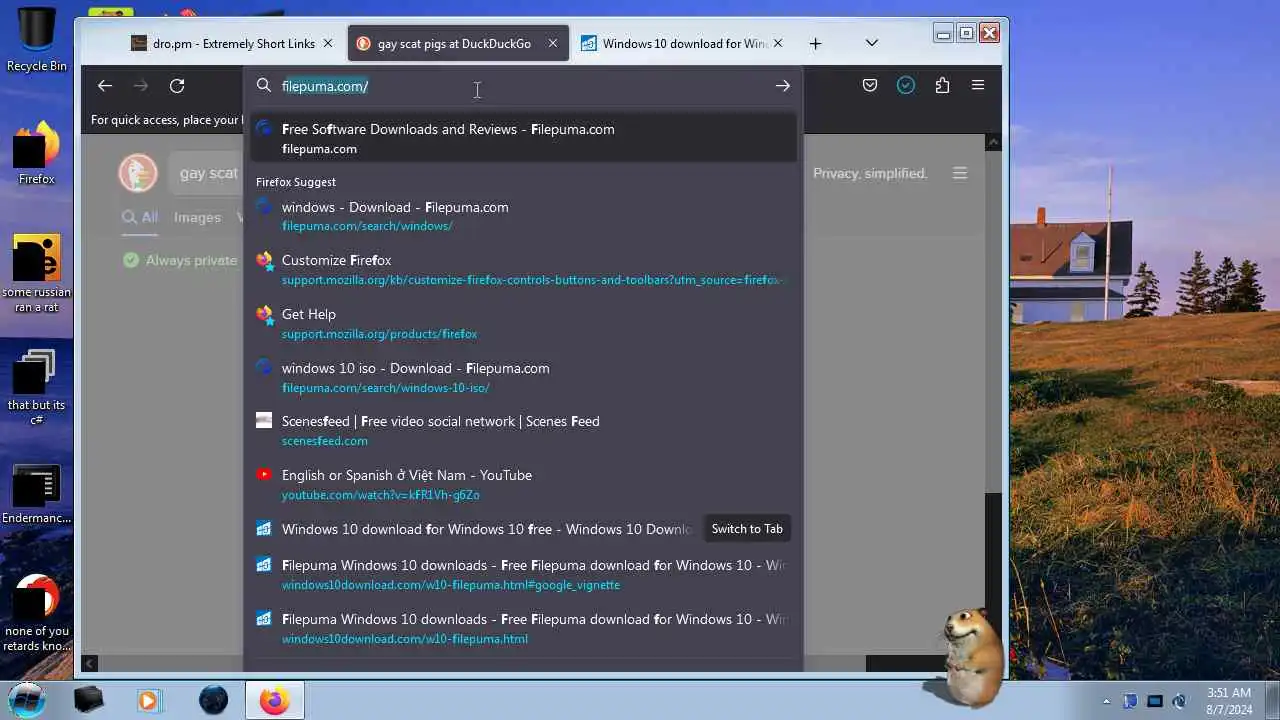Open the taskbar clock showing 3:51 AM

point(1229,700)
